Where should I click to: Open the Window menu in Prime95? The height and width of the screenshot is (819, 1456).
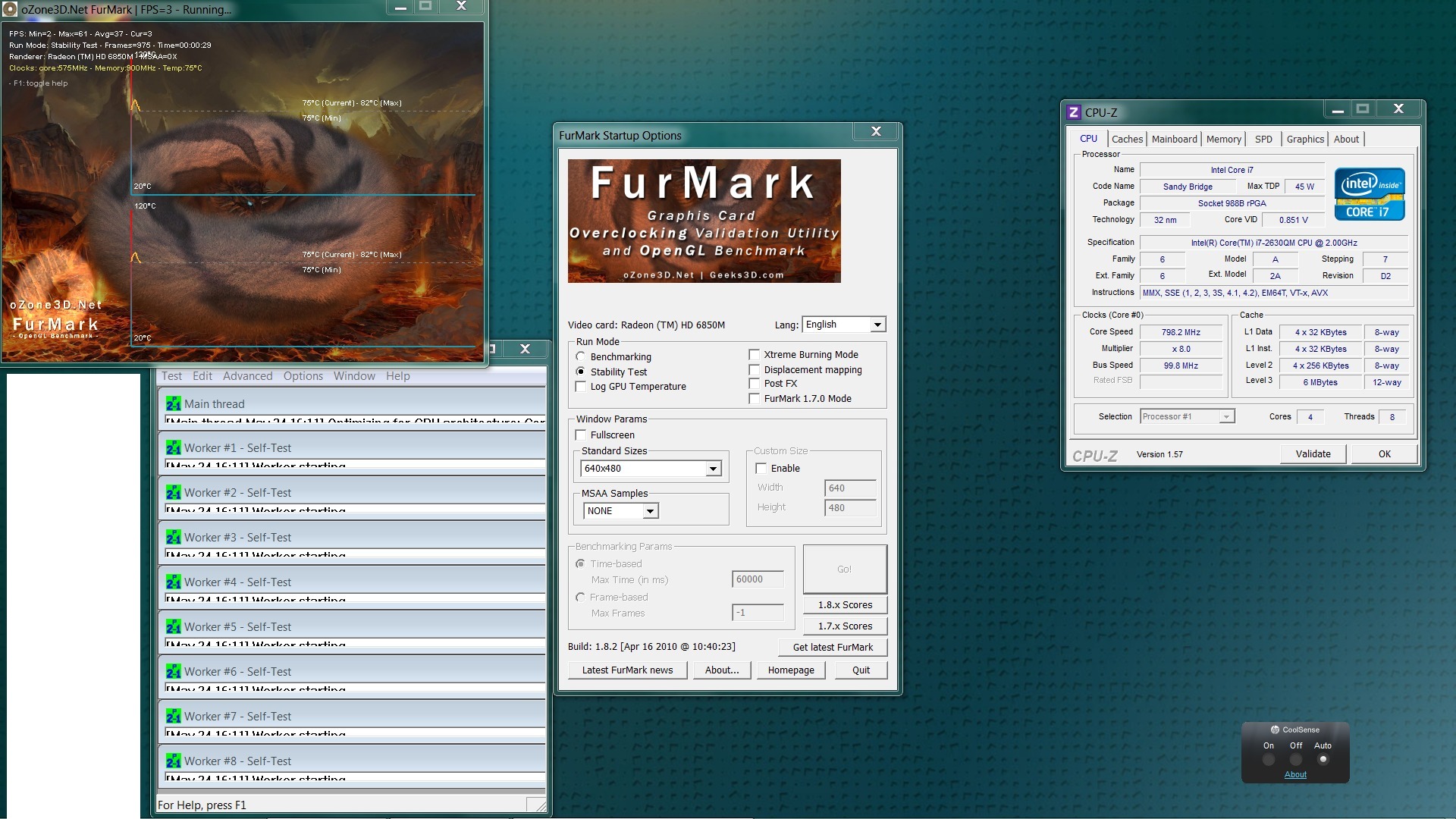(x=354, y=376)
